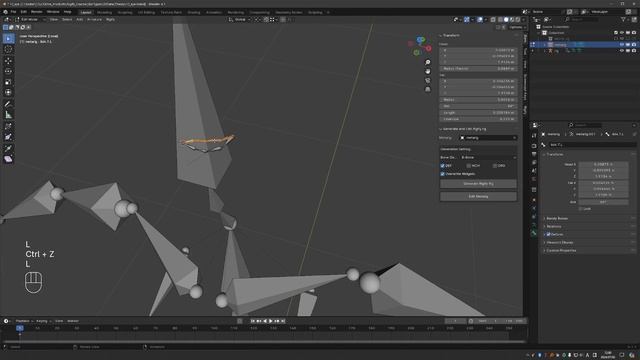Open the Render properties tab icon
The image size is (640, 360).
point(534,146)
